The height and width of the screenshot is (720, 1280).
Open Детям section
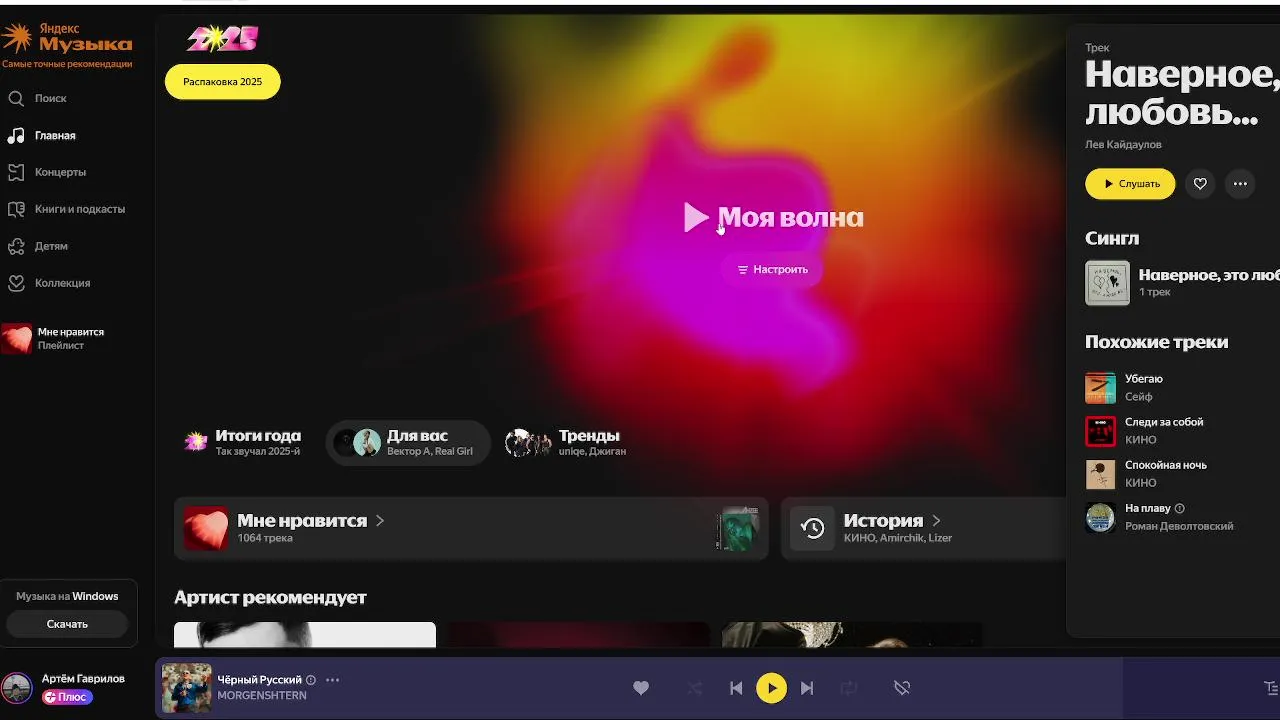[38, 246]
